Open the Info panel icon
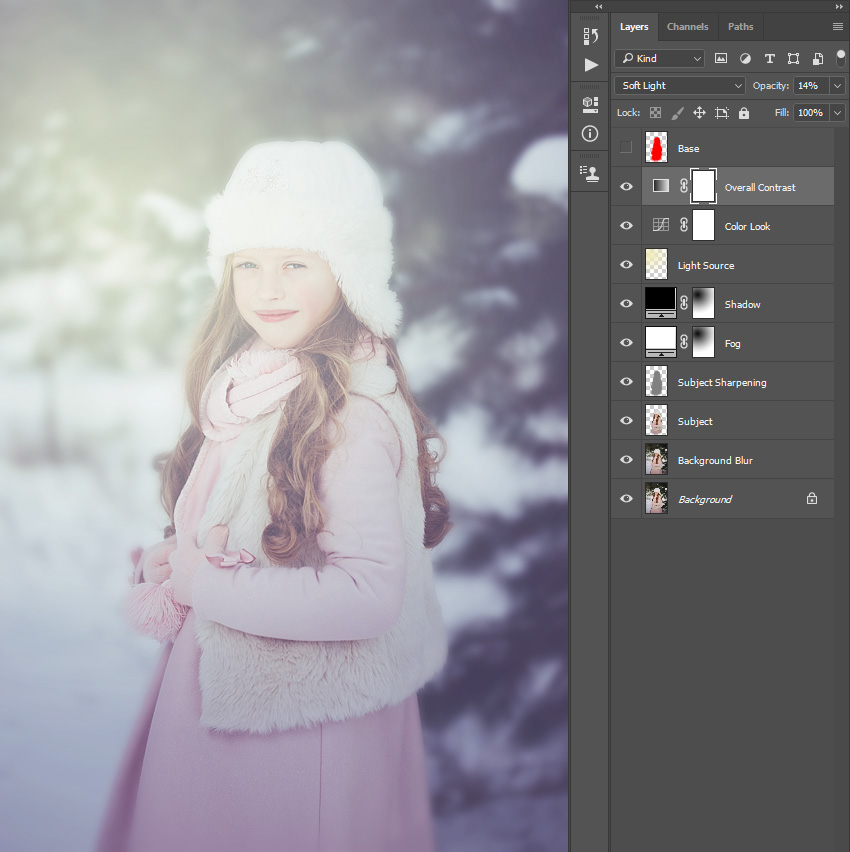 coord(590,134)
